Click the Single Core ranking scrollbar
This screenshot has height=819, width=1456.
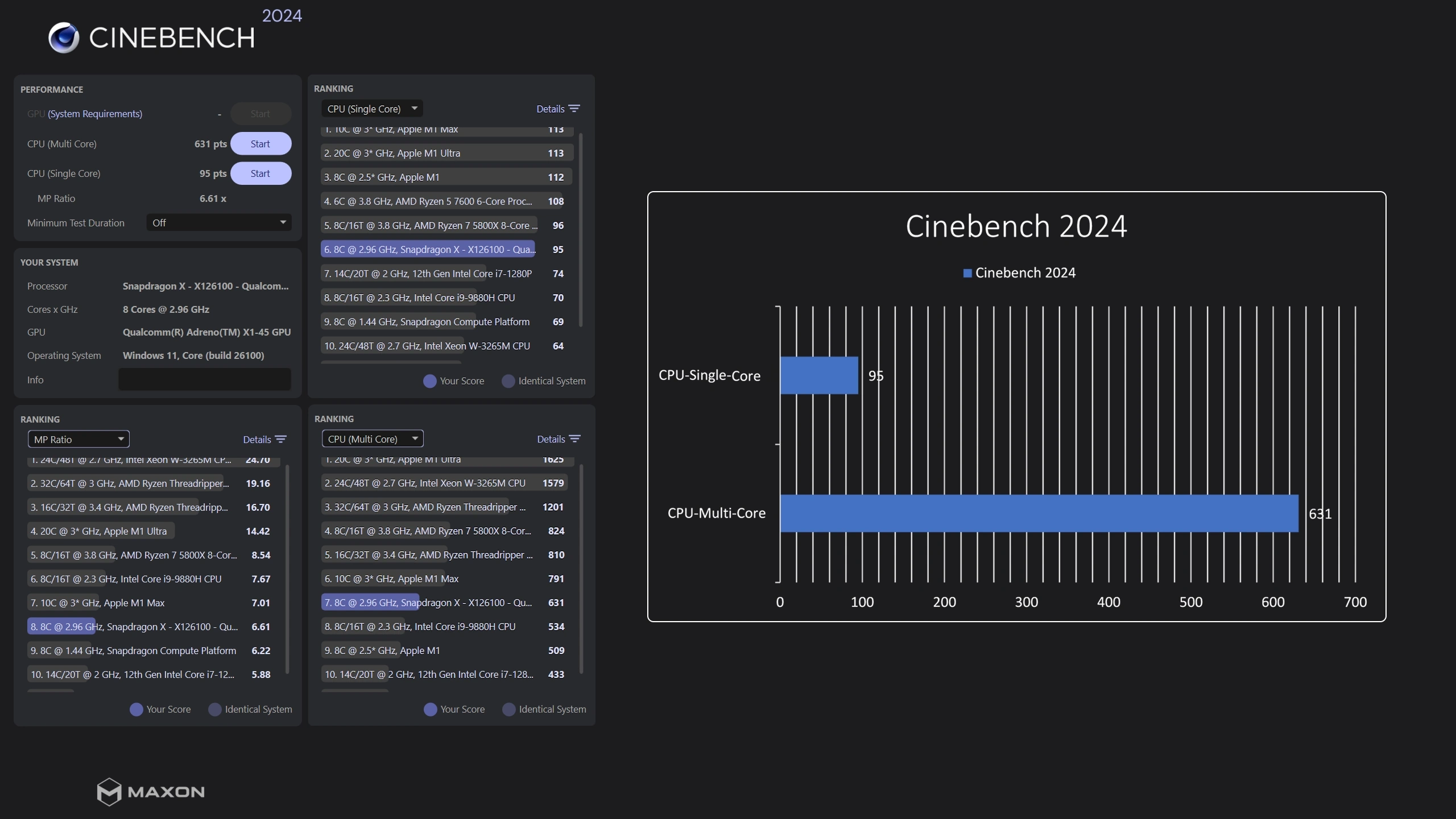(x=581, y=230)
